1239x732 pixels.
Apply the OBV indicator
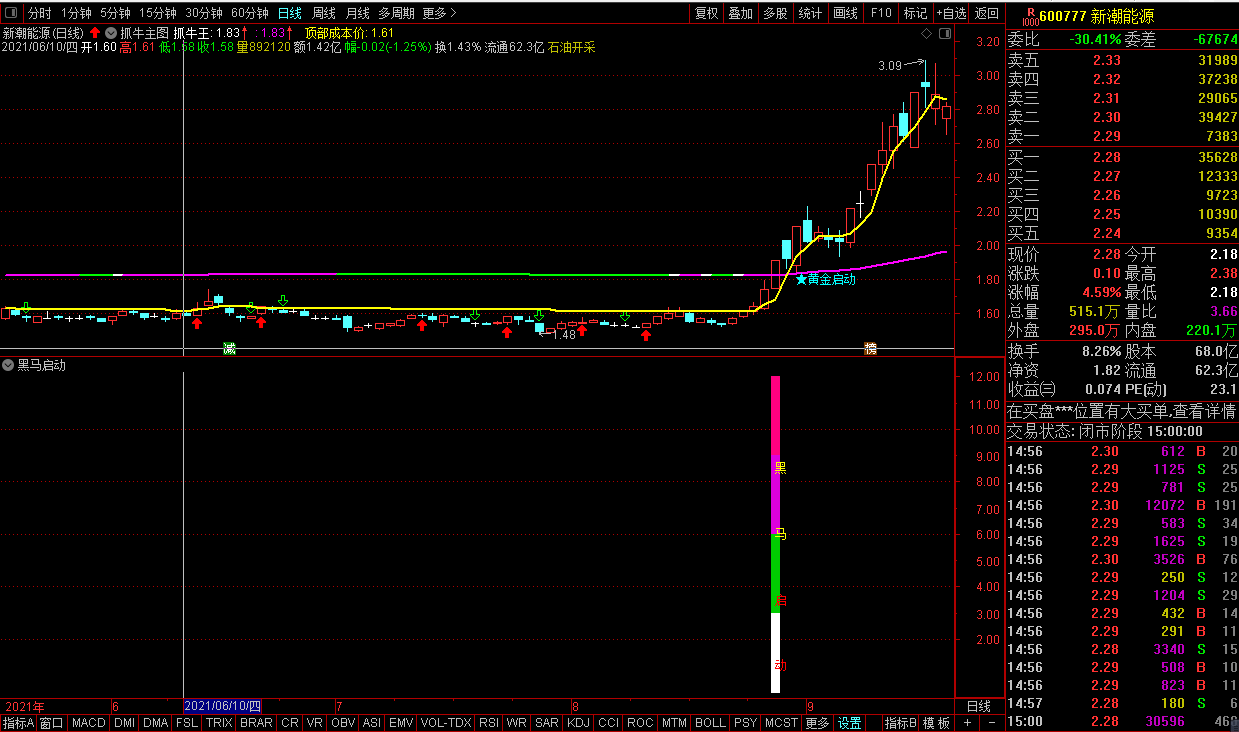[343, 722]
